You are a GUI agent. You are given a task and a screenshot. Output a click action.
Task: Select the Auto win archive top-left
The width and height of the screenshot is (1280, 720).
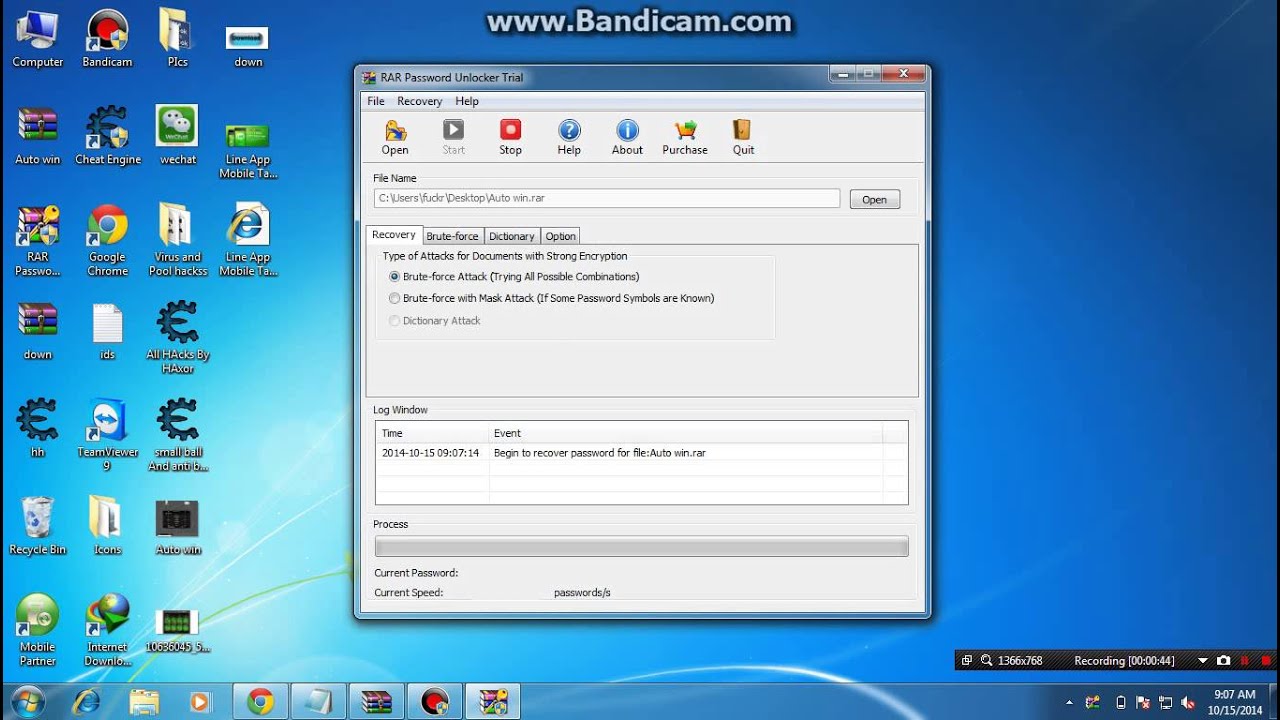point(38,136)
